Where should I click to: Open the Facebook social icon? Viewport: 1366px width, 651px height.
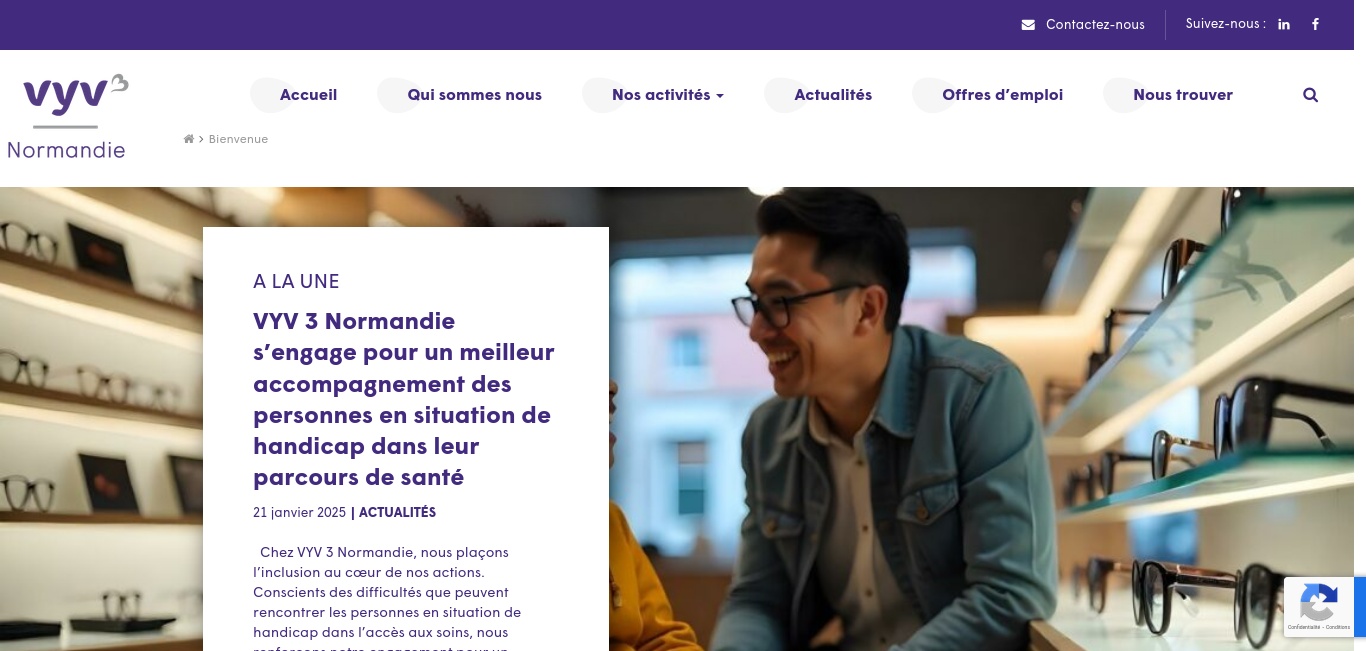[x=1315, y=24]
